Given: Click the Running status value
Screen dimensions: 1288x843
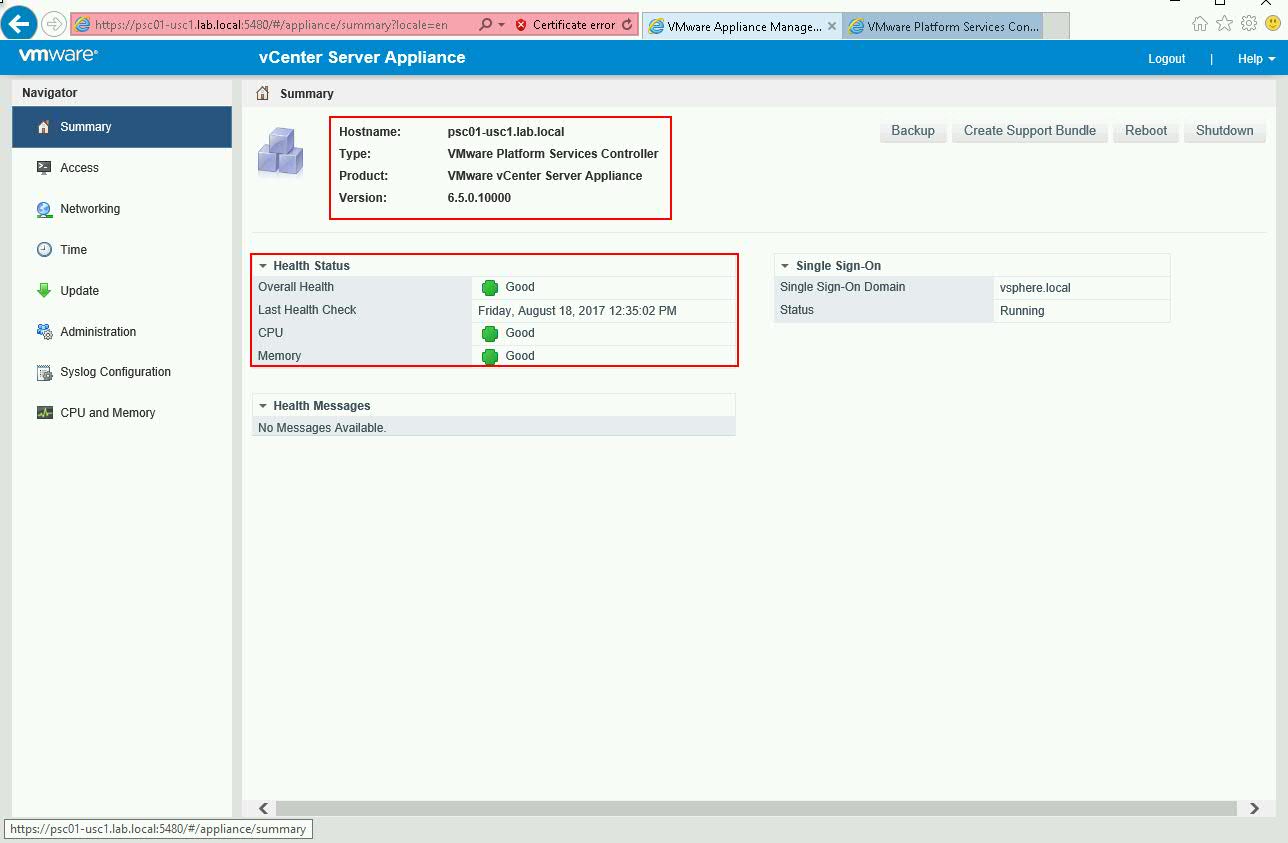Looking at the screenshot, I should tap(1022, 311).
